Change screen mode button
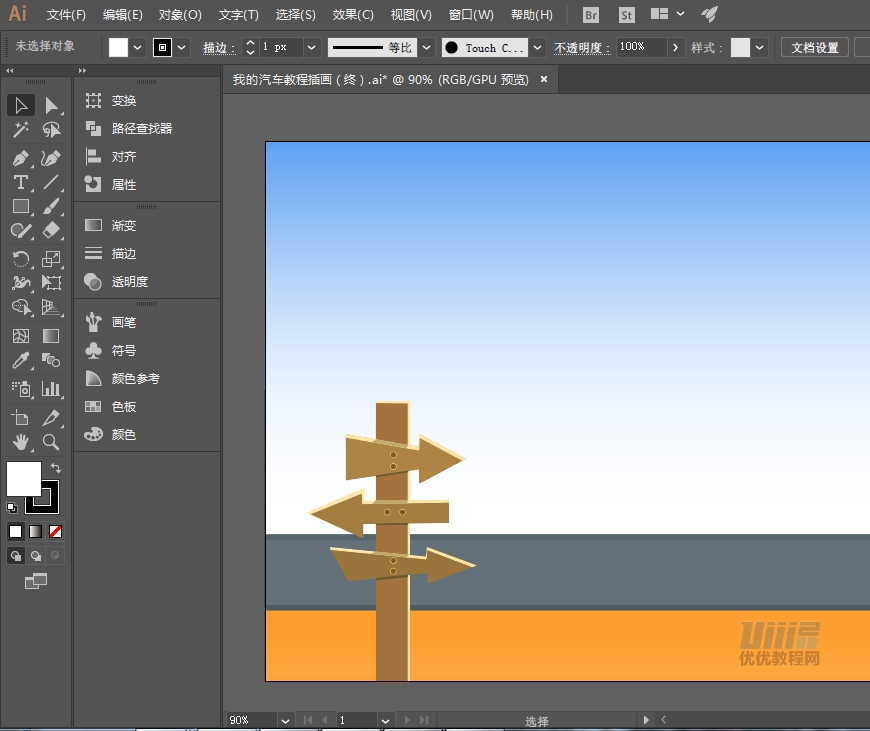 [x=36, y=581]
